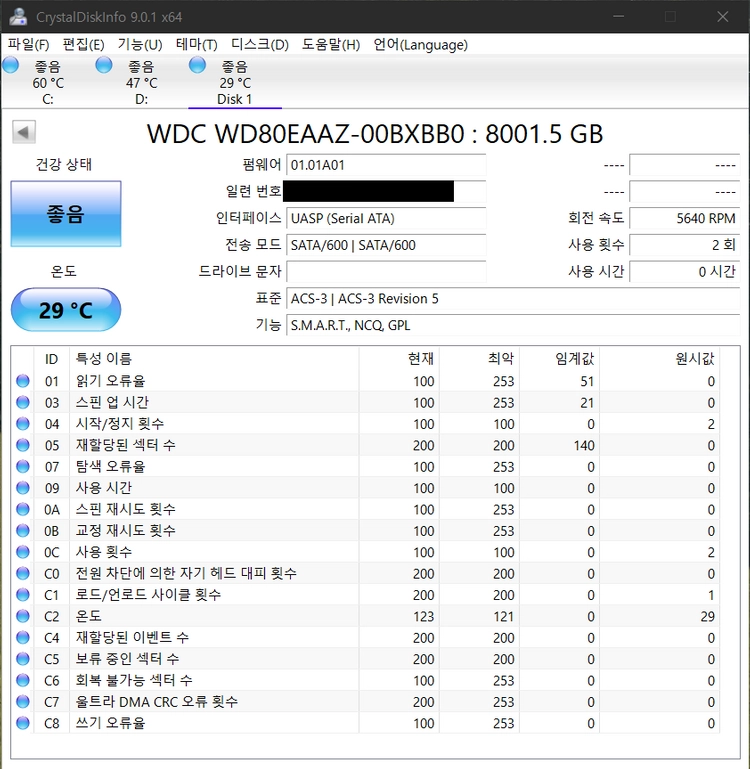Click the 펌웨어 field showing 01.01A01
This screenshot has width=750, height=769.
[386, 165]
